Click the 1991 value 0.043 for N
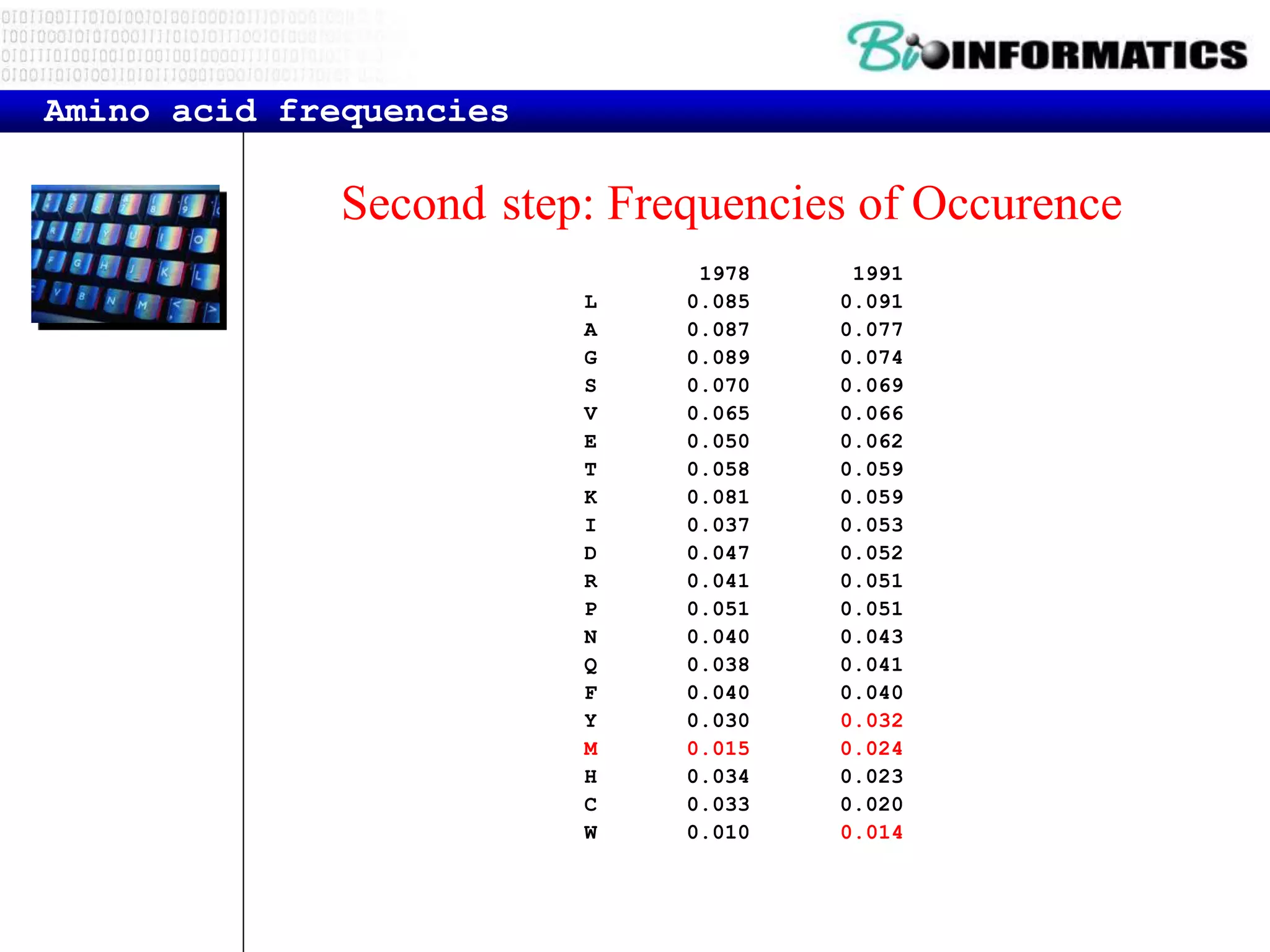Image resolution: width=1270 pixels, height=952 pixels. tap(871, 637)
